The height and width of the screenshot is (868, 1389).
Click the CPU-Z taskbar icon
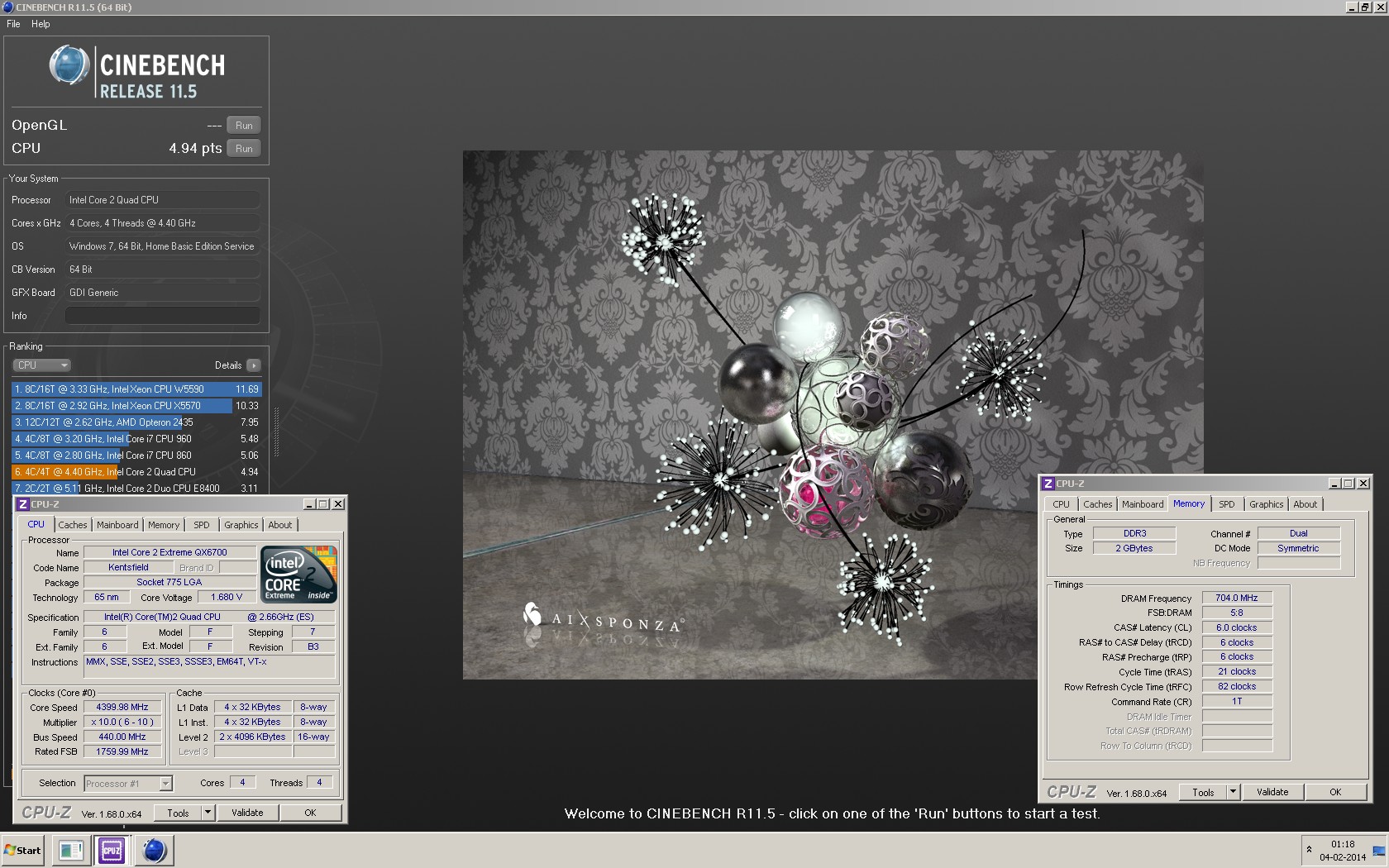(112, 851)
